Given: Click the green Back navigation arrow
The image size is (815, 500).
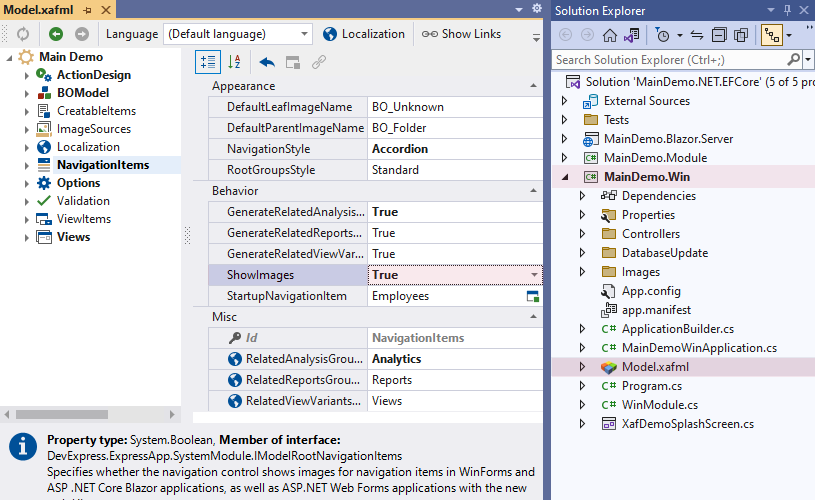Looking at the screenshot, I should (x=56, y=34).
